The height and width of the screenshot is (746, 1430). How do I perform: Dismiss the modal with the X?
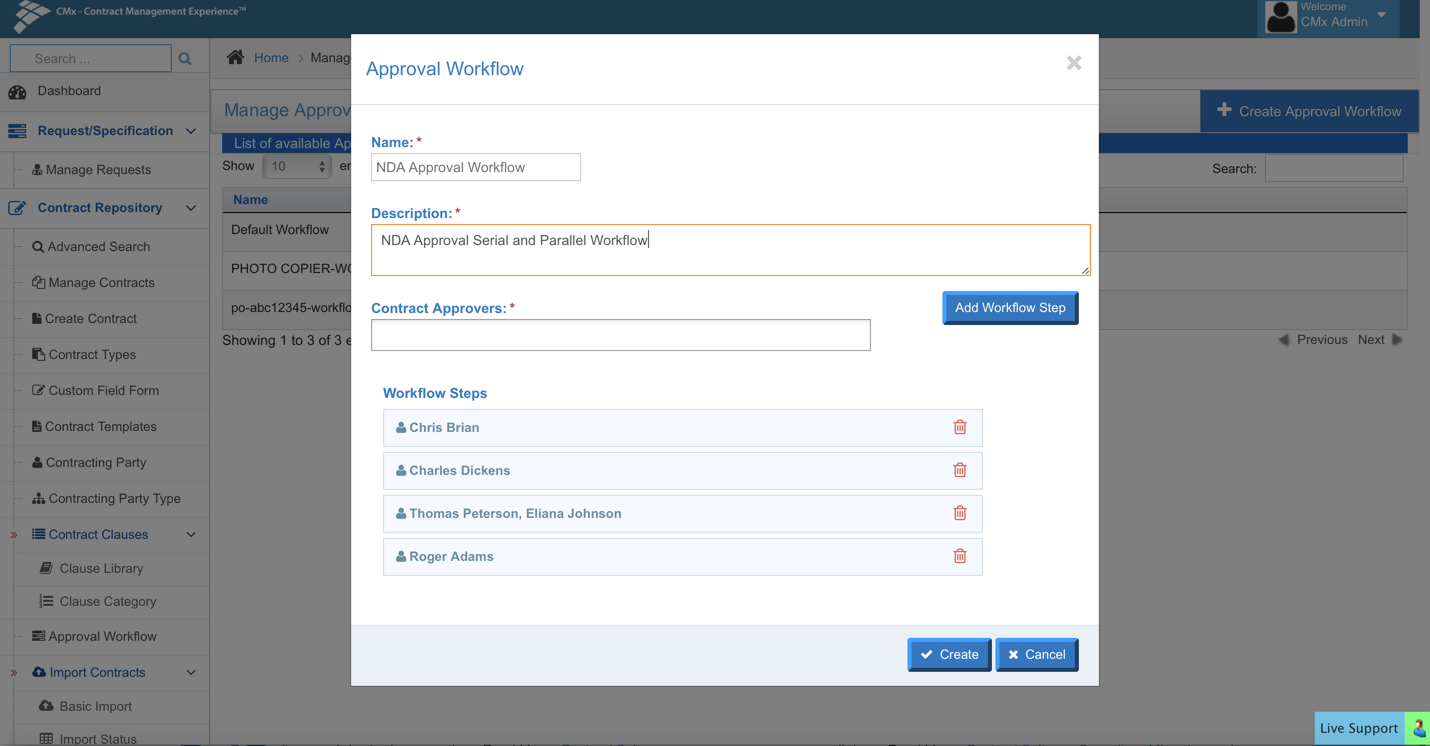coord(1073,63)
